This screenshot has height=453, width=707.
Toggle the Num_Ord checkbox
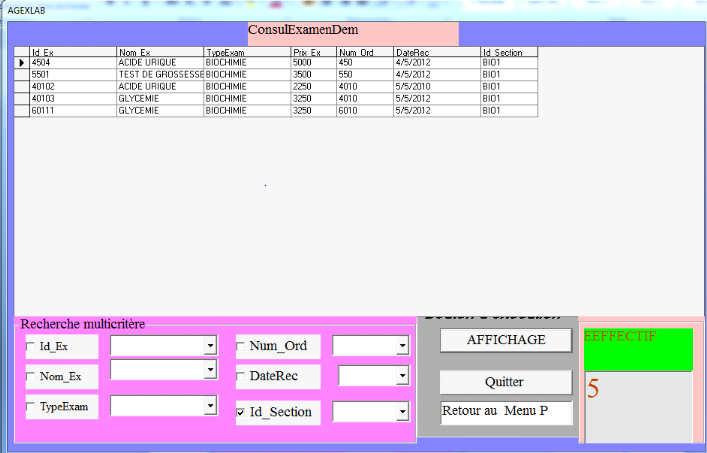tap(241, 347)
